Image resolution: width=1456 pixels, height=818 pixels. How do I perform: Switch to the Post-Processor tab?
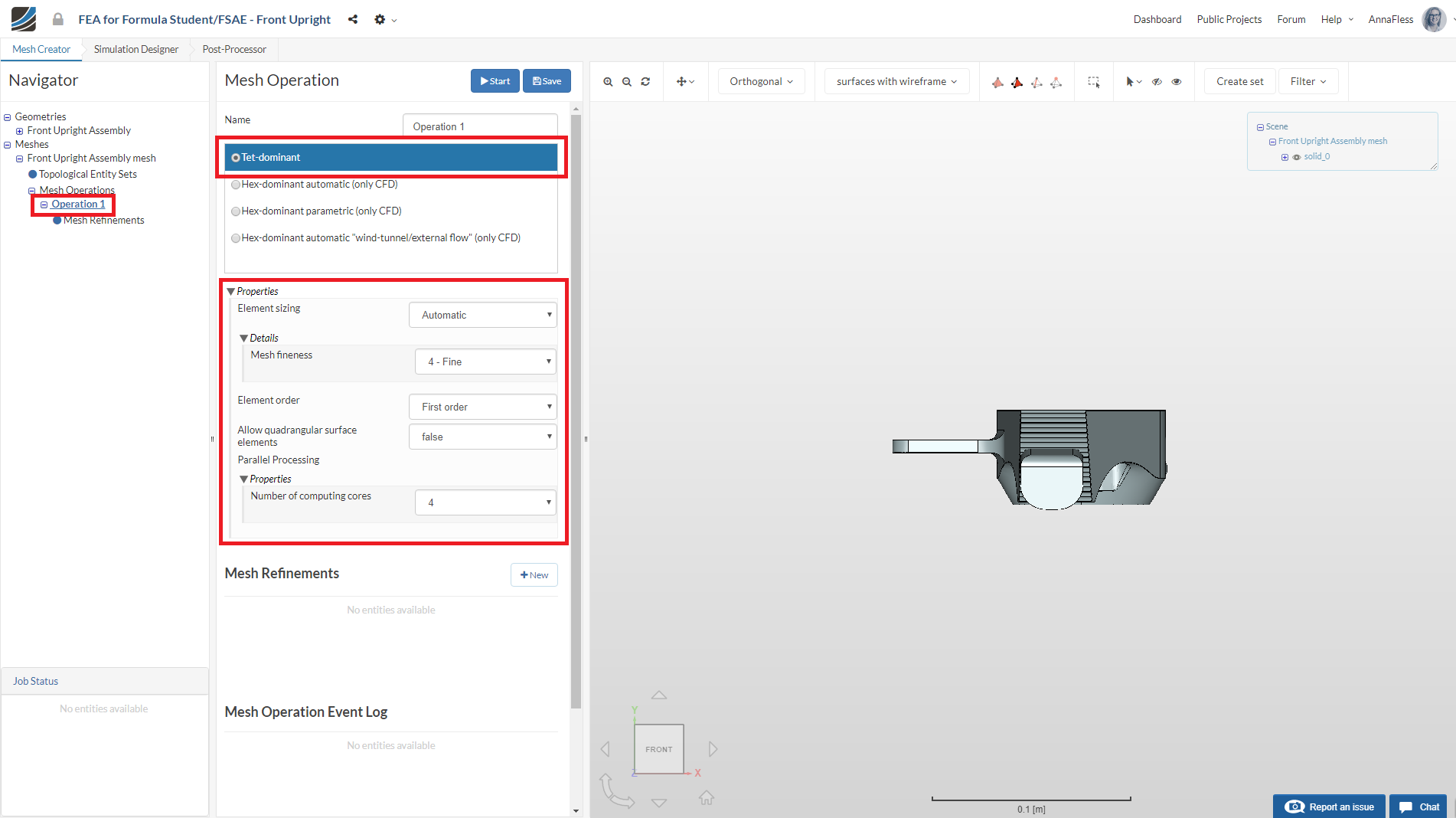pos(234,49)
